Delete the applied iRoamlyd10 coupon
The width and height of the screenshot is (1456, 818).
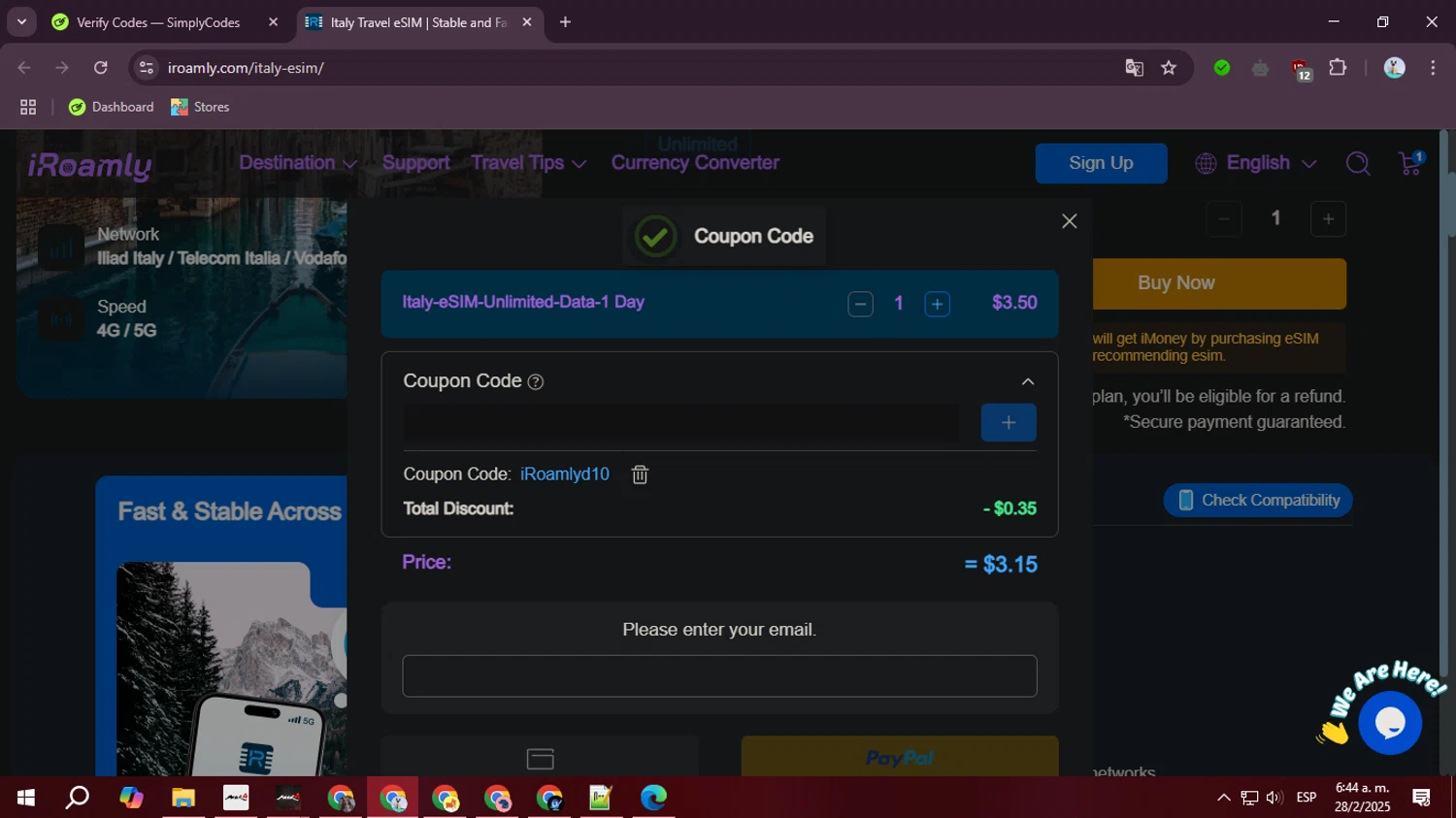pos(640,474)
